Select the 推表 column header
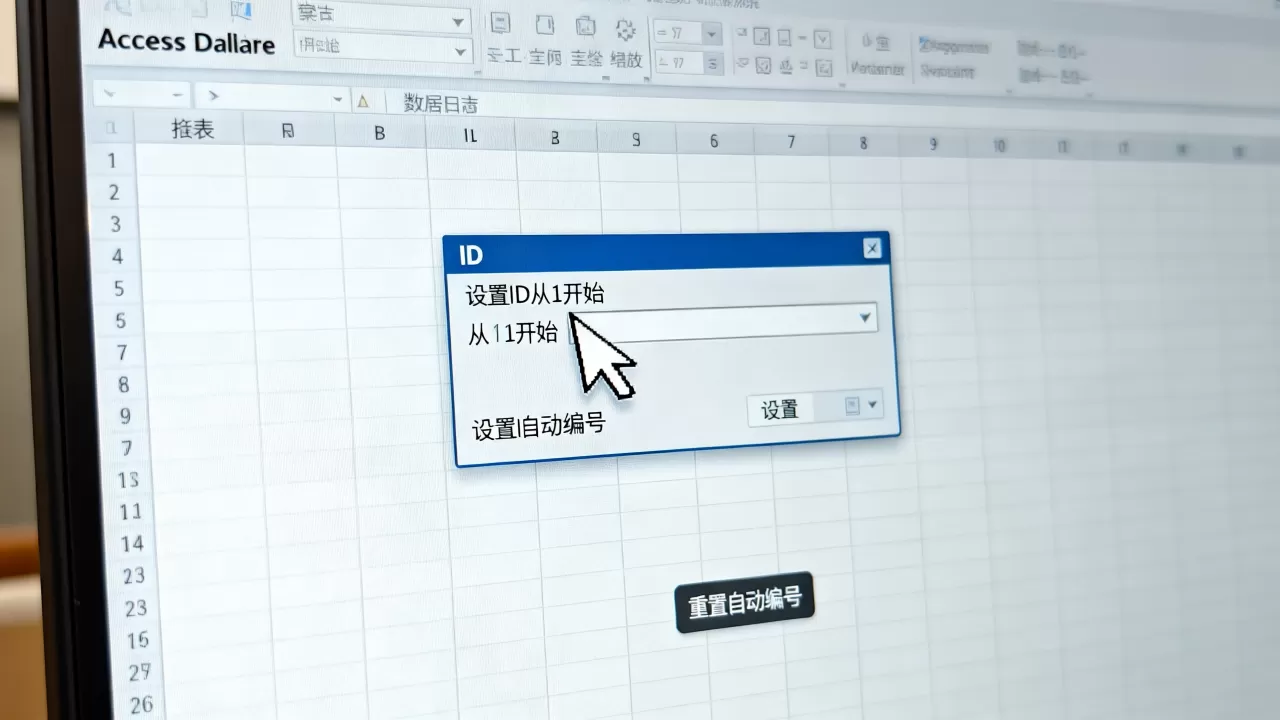Screen dimensions: 1280x720 coord(192,129)
